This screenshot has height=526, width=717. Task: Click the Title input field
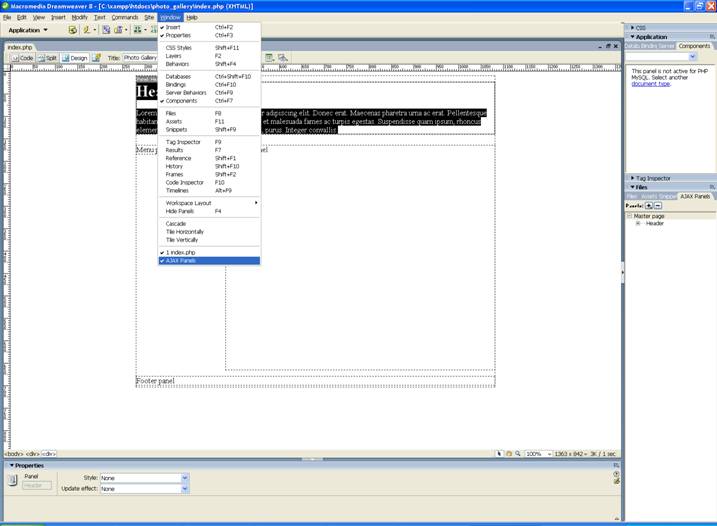(x=140, y=58)
